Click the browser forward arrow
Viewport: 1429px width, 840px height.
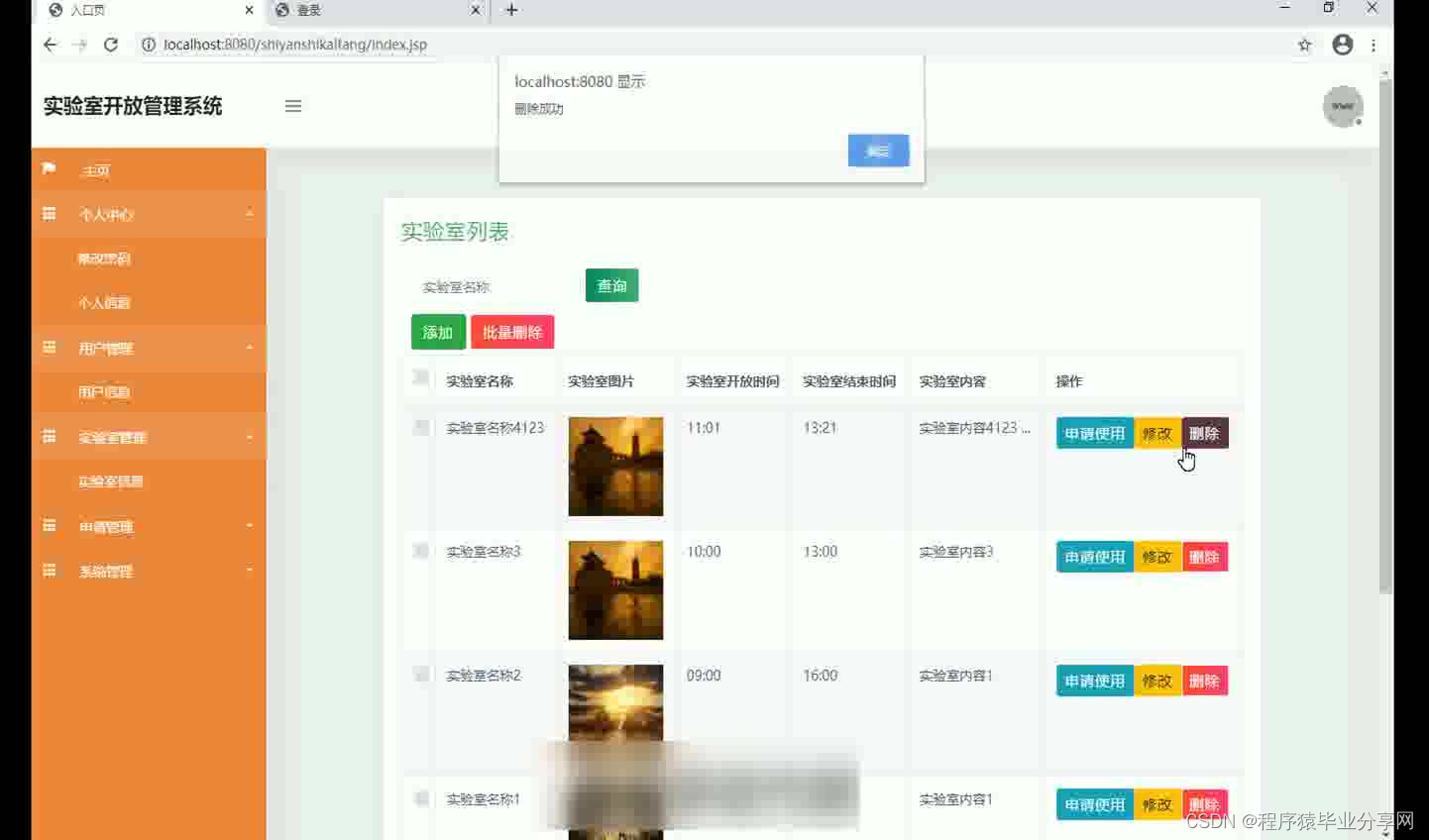(80, 45)
